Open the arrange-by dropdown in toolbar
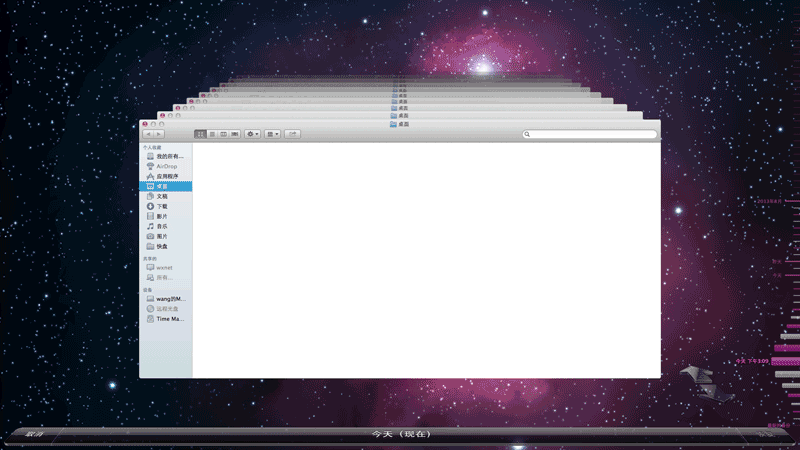Viewport: 800px width, 450px height. click(273, 134)
